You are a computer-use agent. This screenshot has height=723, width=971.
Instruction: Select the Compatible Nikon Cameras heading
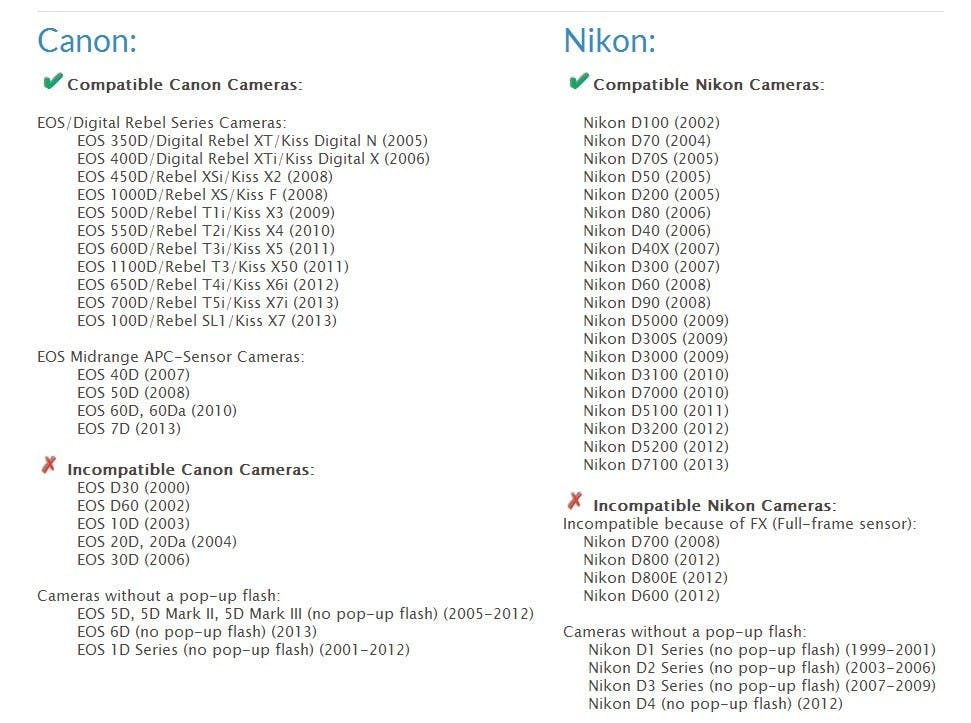point(708,85)
